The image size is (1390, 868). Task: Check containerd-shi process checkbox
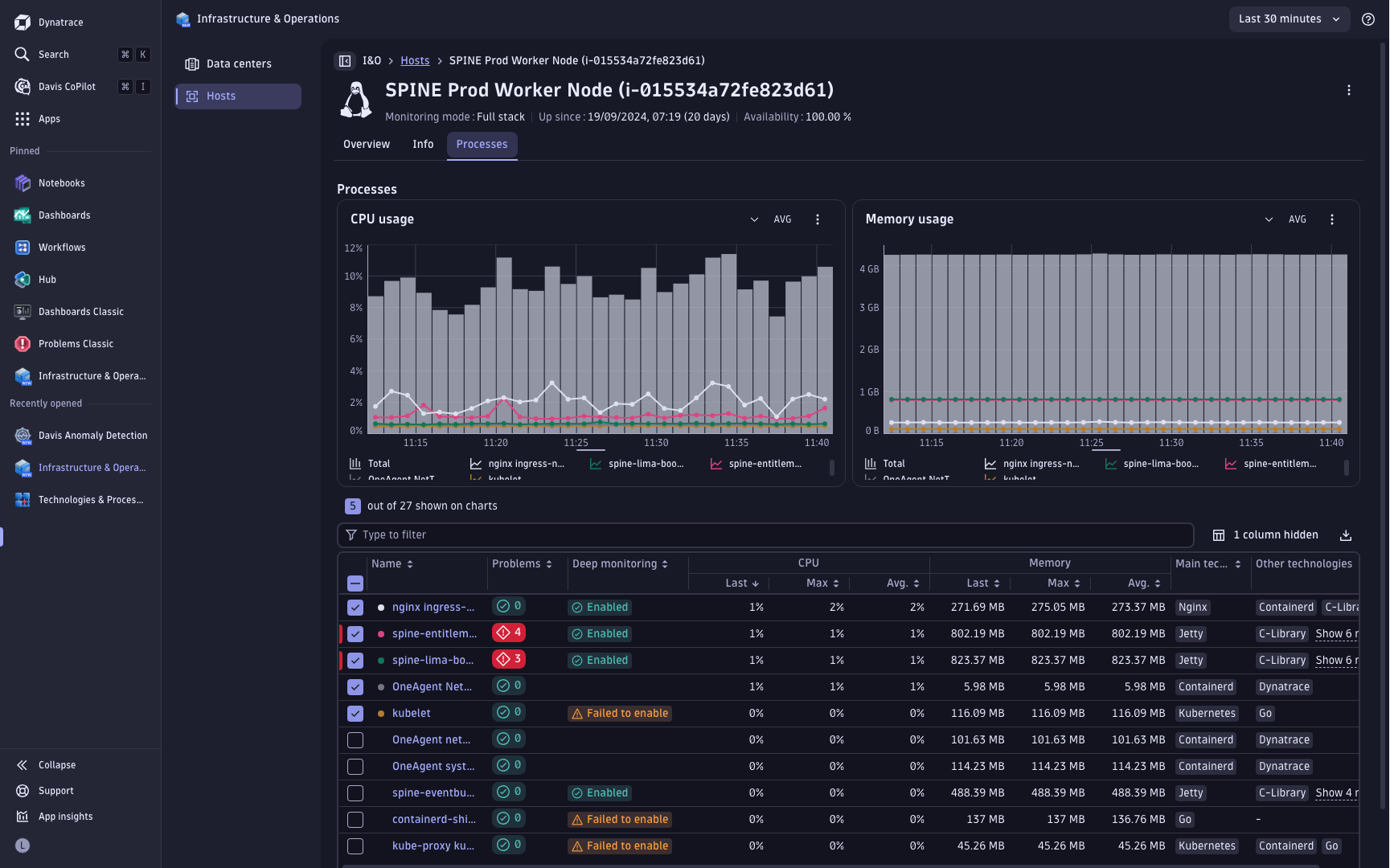pos(355,820)
